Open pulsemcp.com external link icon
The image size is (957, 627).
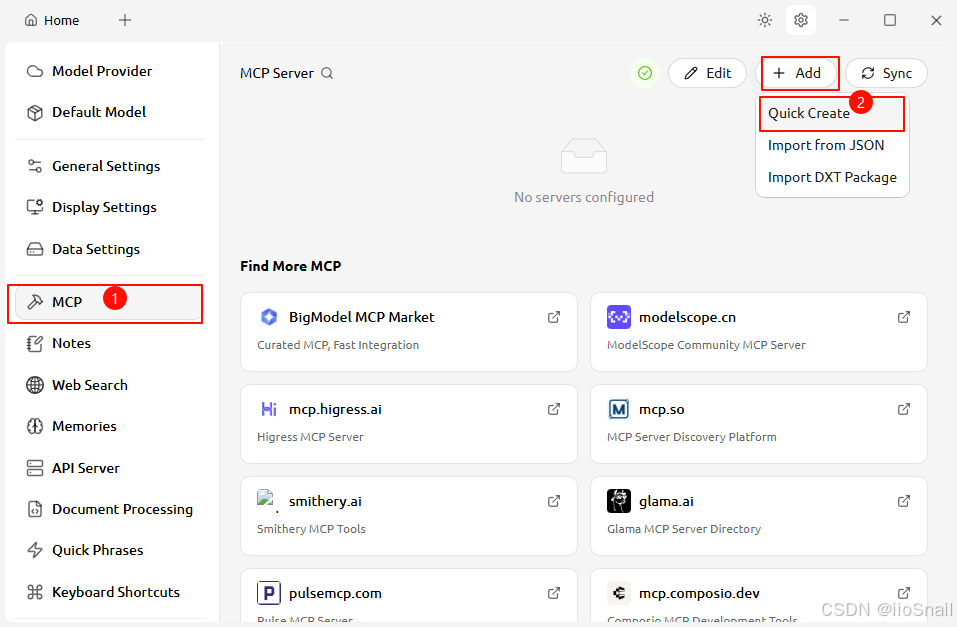click(554, 593)
